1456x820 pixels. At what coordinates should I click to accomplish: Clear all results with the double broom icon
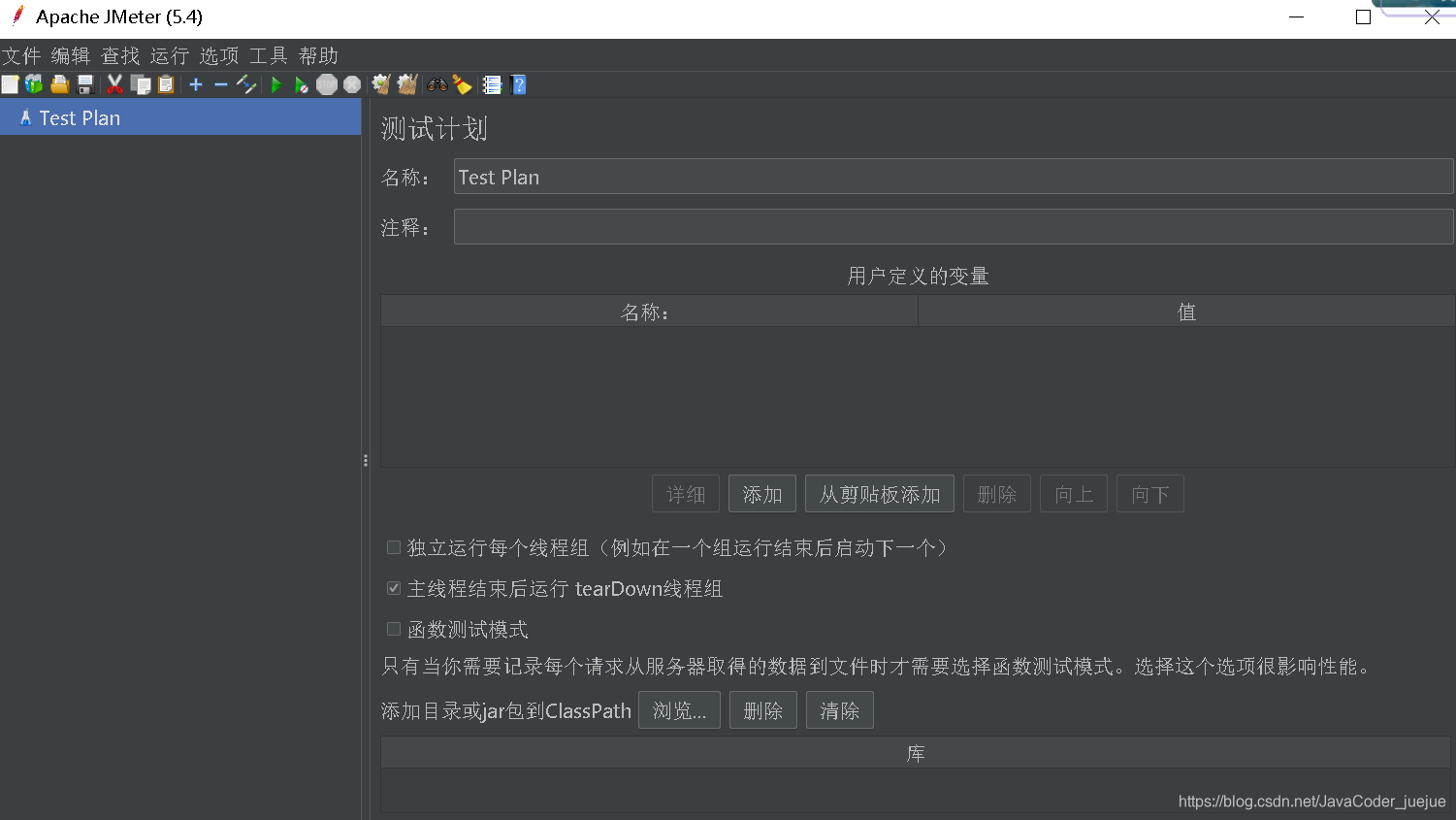pyautogui.click(x=407, y=84)
